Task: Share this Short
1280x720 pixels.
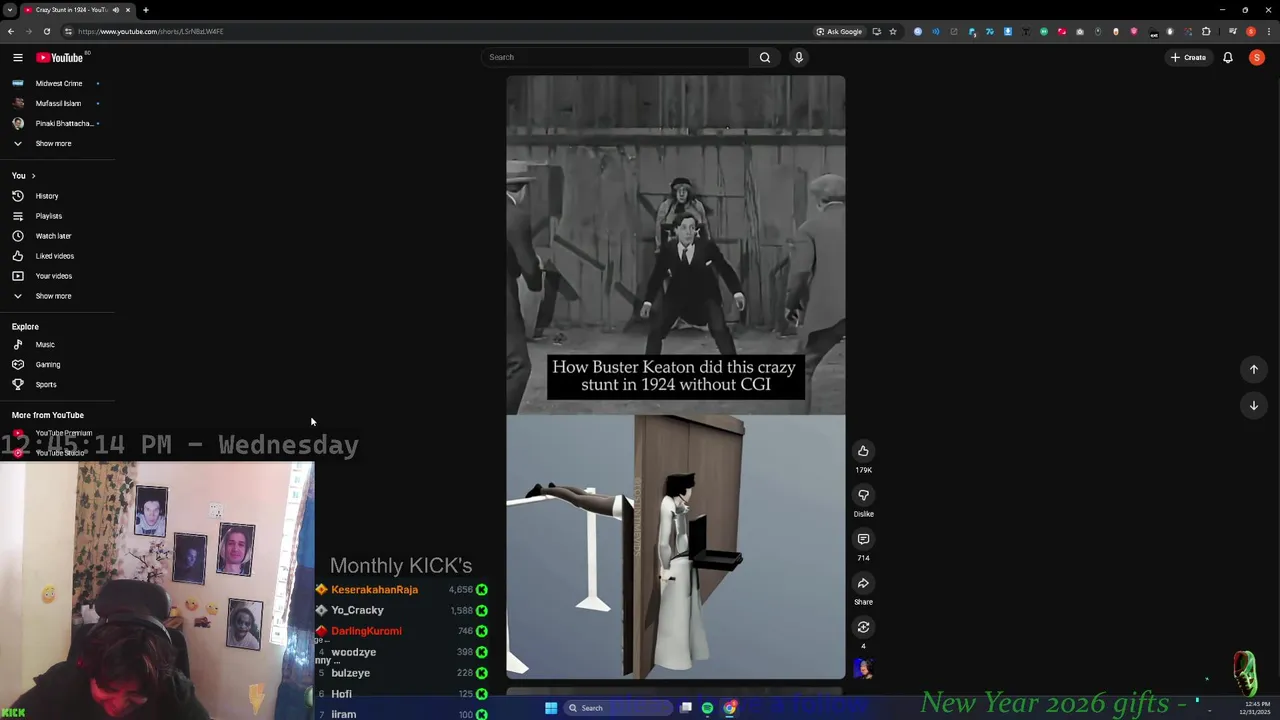Action: (x=863, y=583)
